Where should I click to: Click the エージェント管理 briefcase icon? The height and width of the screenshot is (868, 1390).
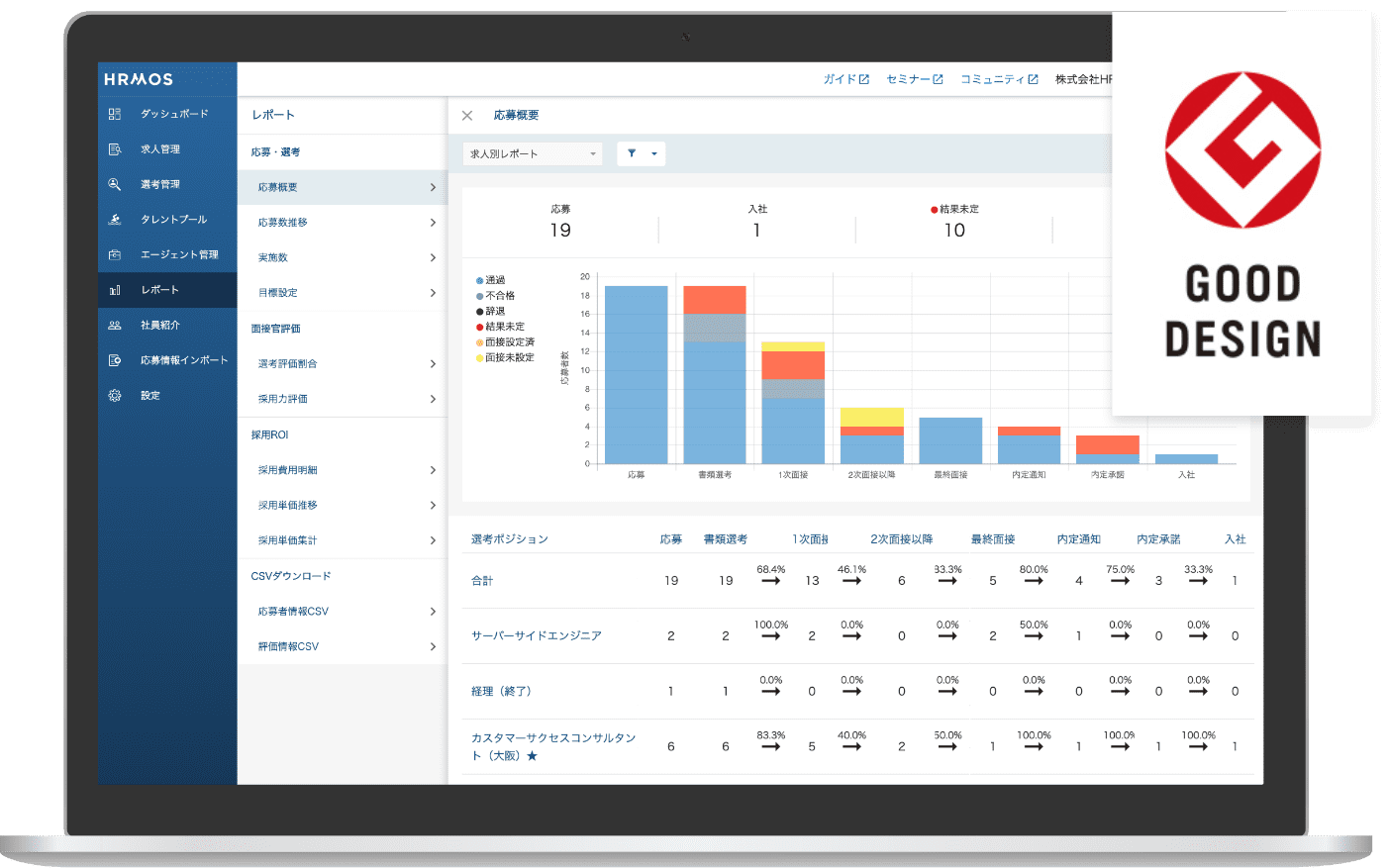(115, 254)
